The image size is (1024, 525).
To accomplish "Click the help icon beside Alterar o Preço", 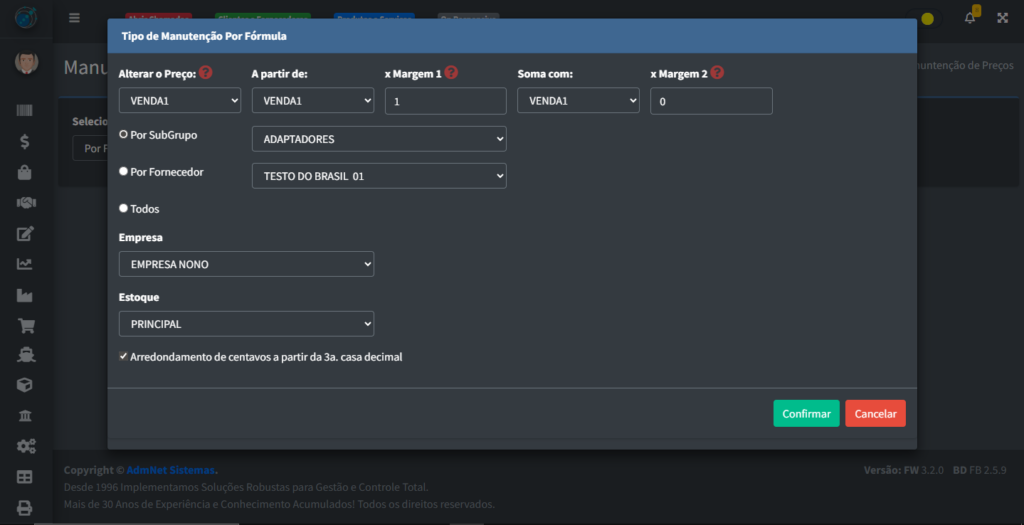I will pyautogui.click(x=206, y=73).
